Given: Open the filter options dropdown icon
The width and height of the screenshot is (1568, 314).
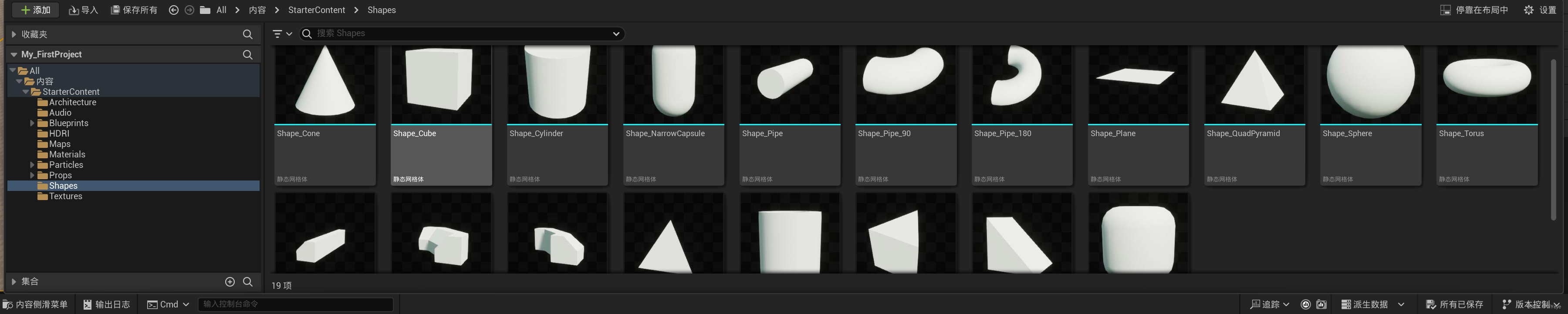Looking at the screenshot, I should (282, 34).
